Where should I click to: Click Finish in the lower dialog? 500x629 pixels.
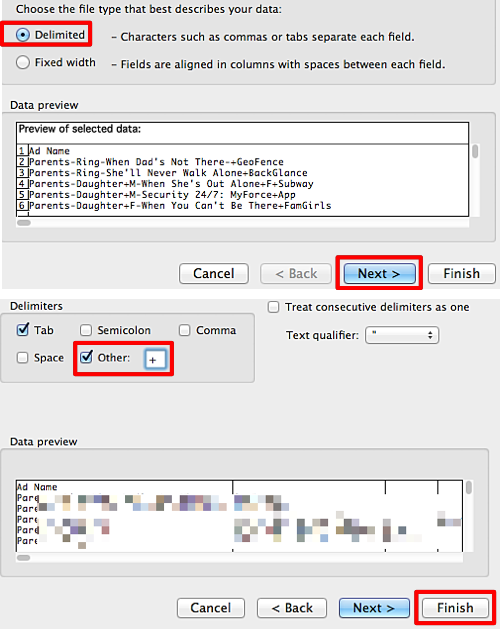point(455,608)
